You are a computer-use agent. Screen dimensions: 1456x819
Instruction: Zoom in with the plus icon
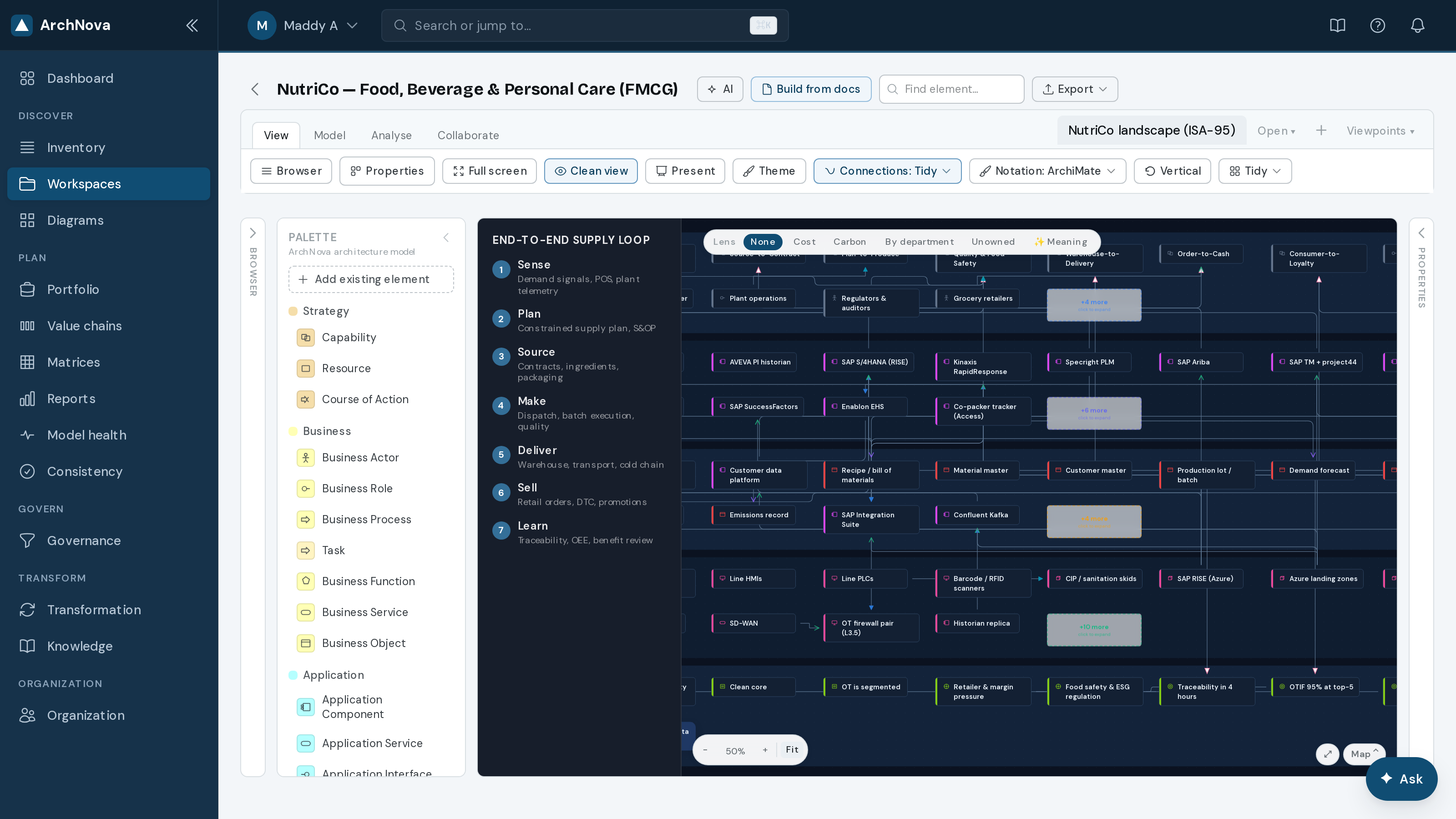click(x=765, y=750)
